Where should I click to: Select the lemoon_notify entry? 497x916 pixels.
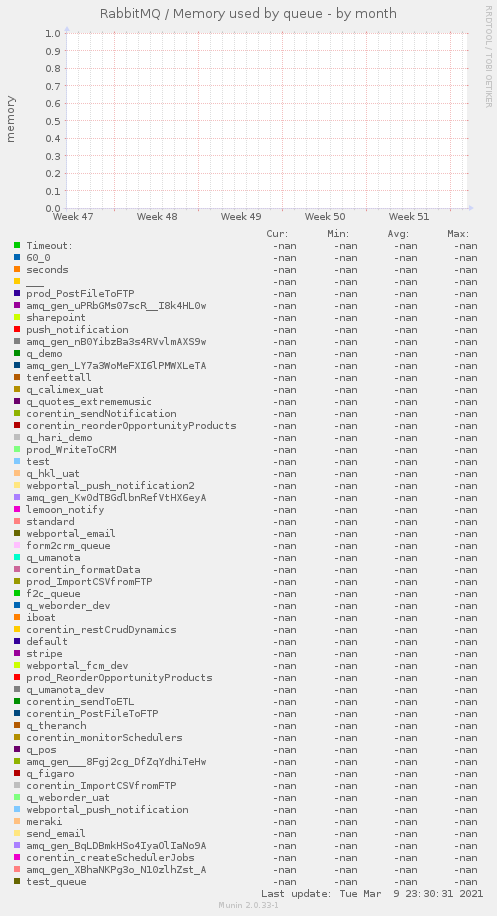pyautogui.click(x=65, y=509)
